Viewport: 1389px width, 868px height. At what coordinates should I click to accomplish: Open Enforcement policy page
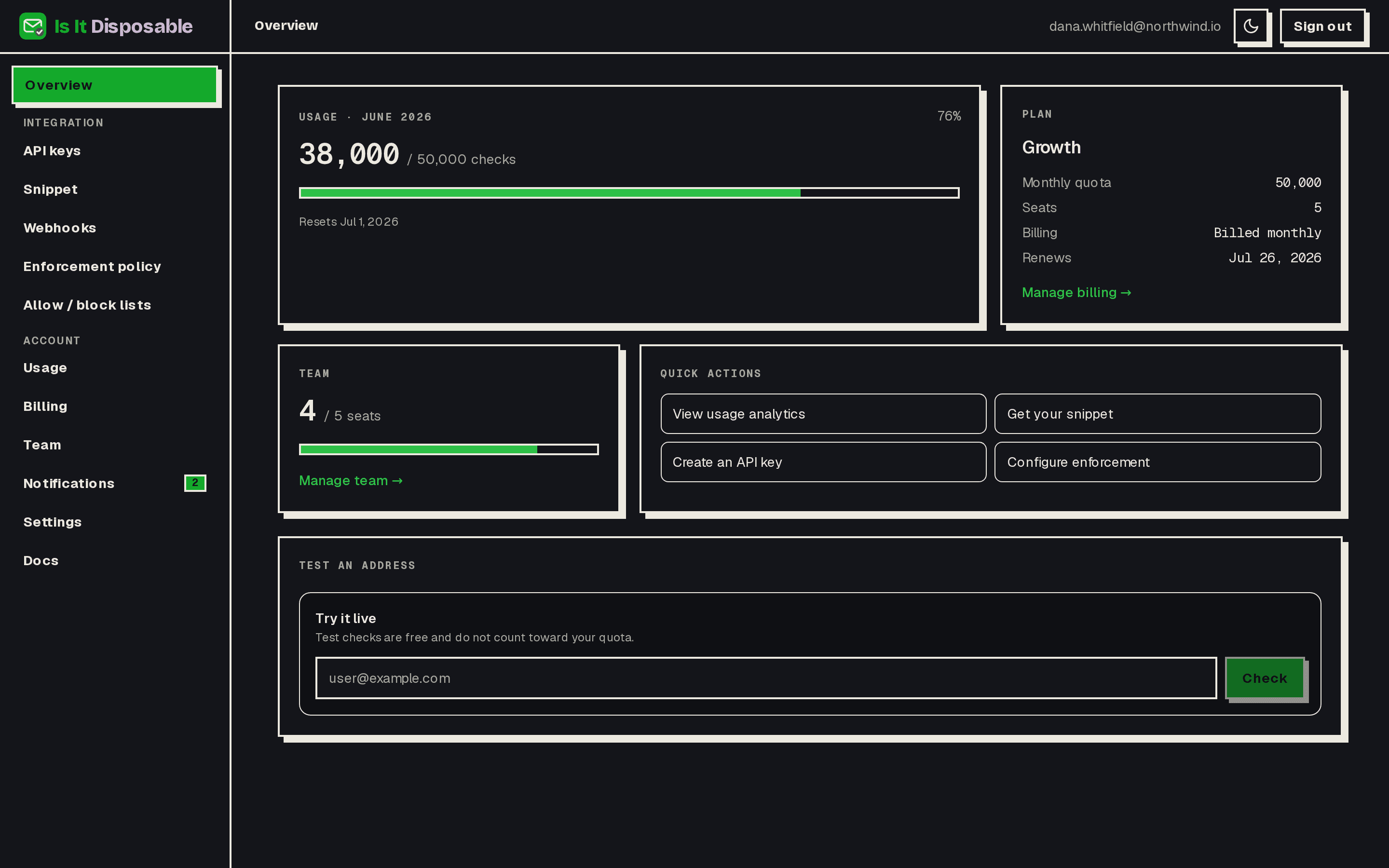coord(114,266)
